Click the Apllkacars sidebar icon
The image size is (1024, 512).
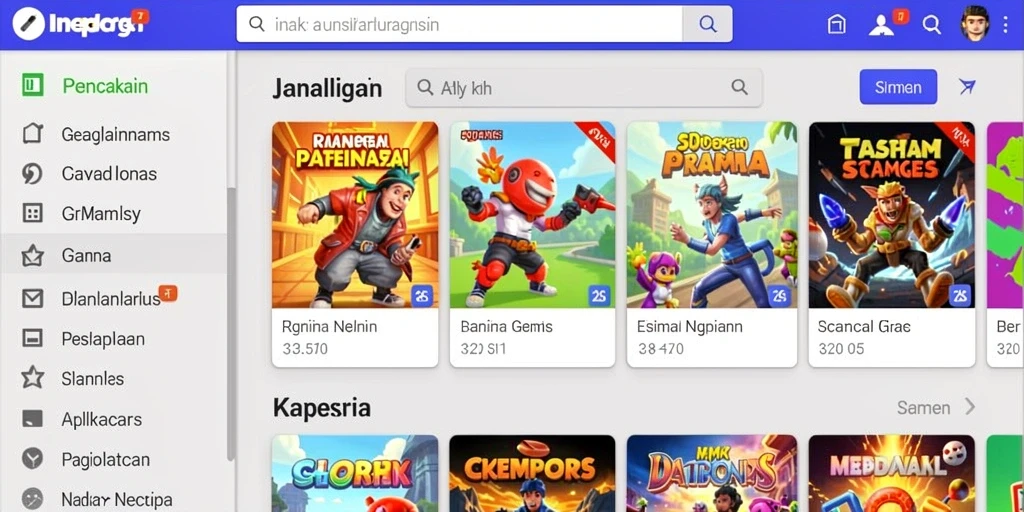[32, 419]
